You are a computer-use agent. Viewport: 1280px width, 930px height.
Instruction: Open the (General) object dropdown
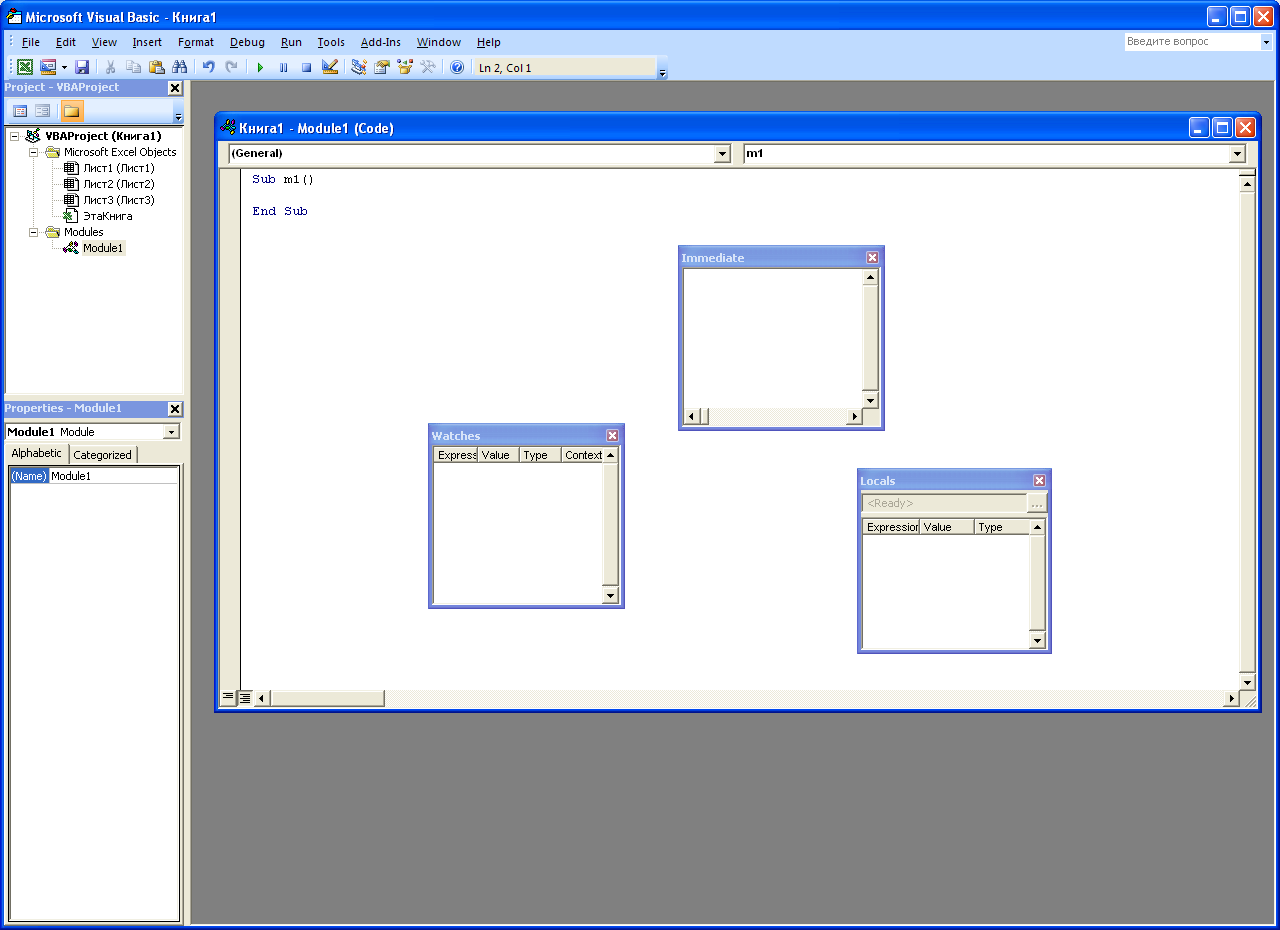point(722,154)
